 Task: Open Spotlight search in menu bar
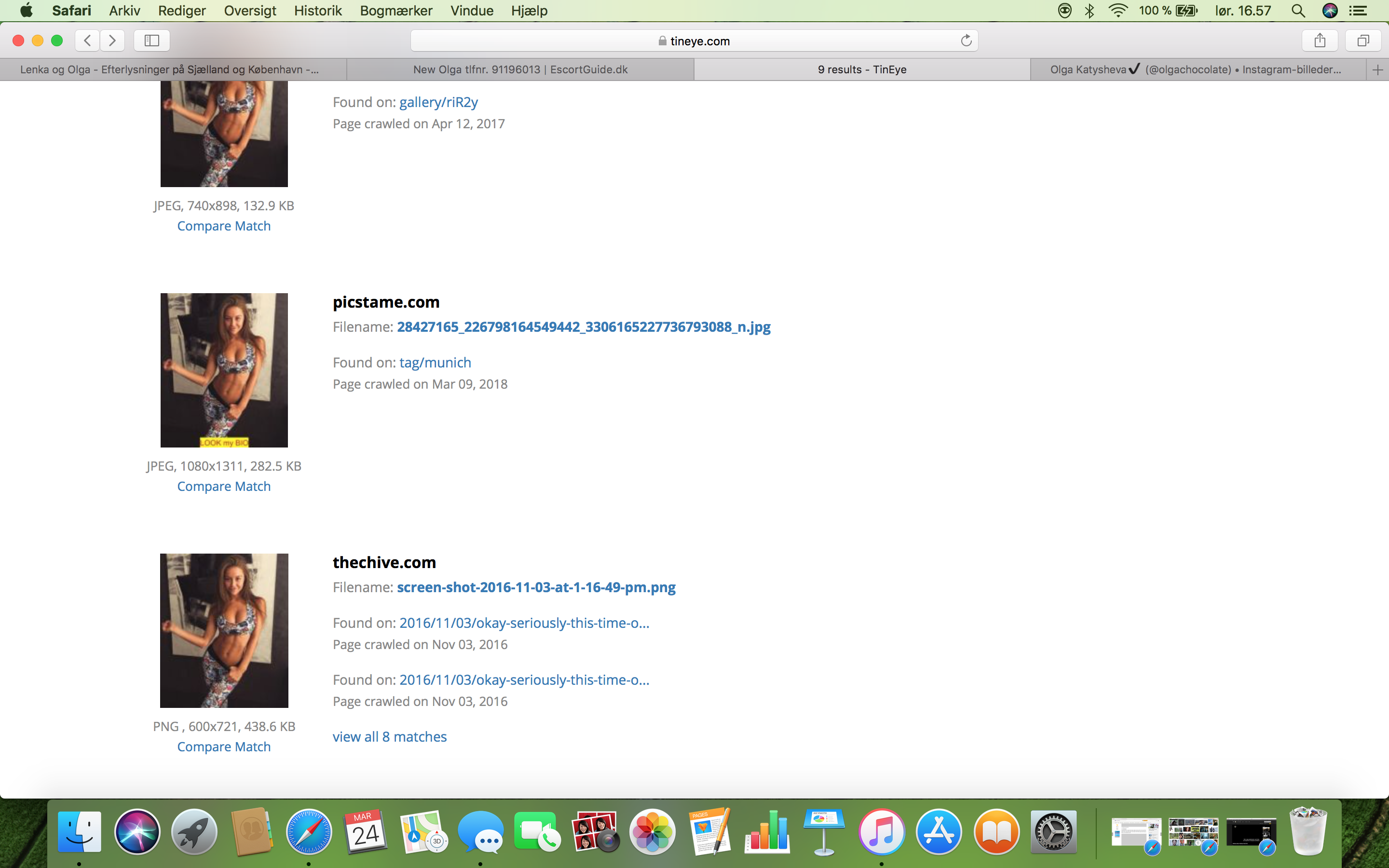[x=1298, y=10]
